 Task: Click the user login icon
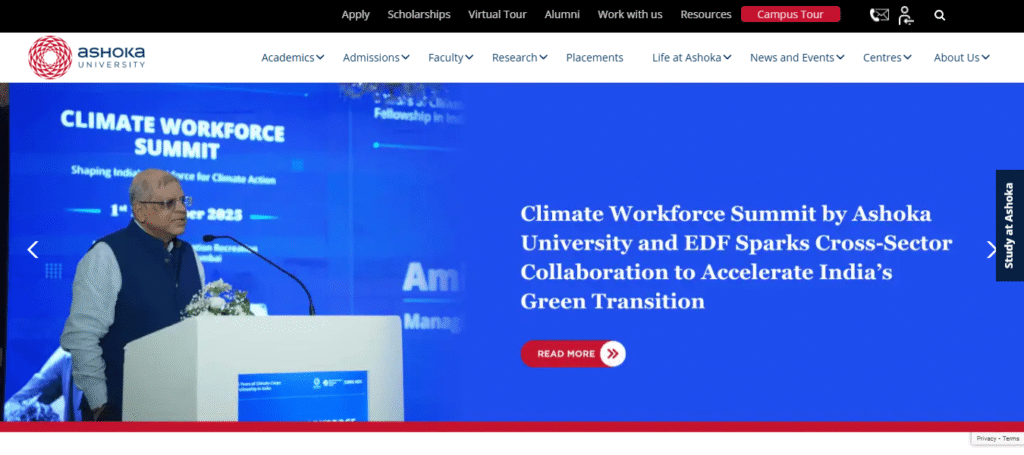click(x=905, y=15)
